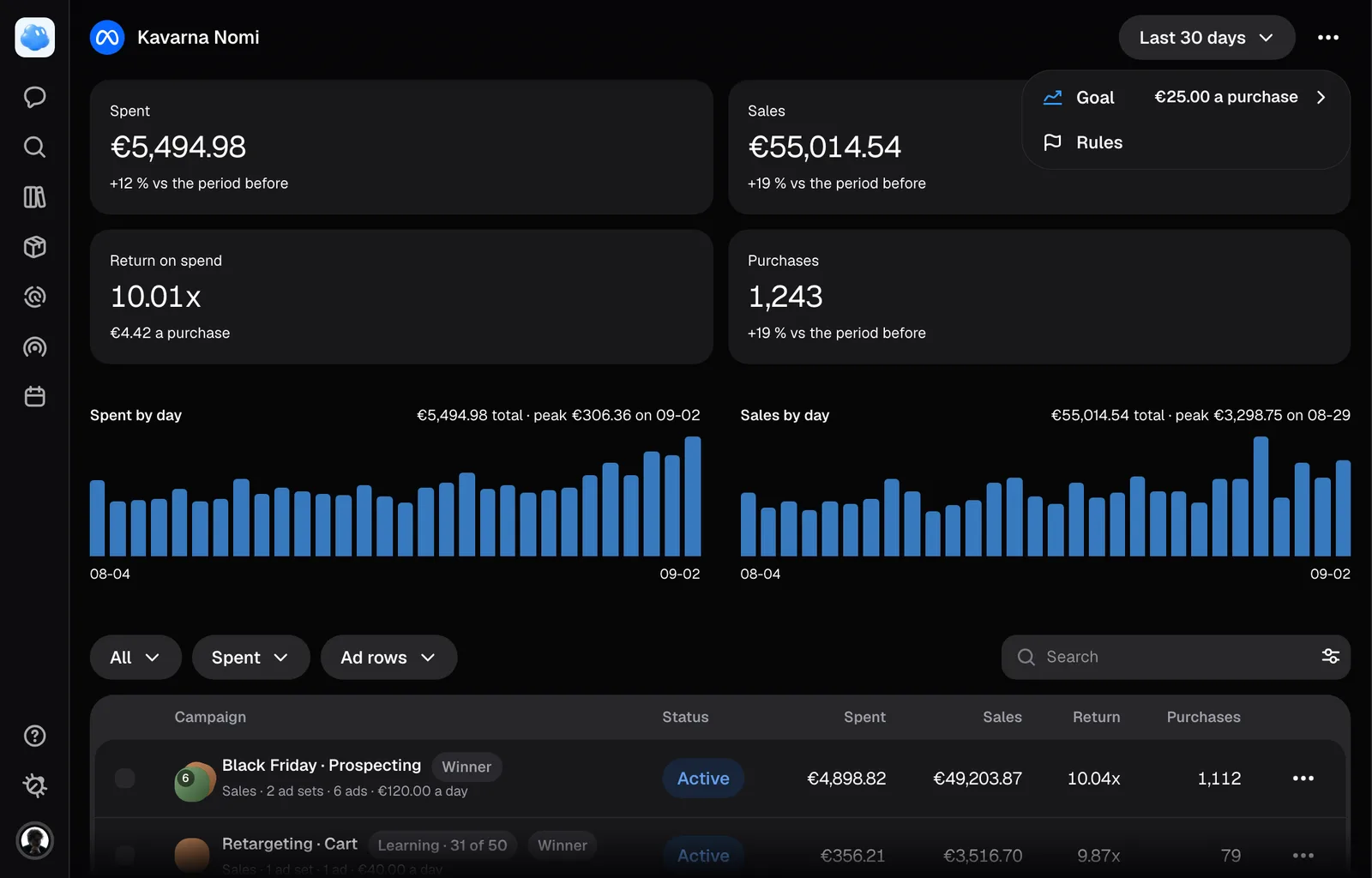
Task: Open Black Friday row three-dot menu
Action: 1303,779
